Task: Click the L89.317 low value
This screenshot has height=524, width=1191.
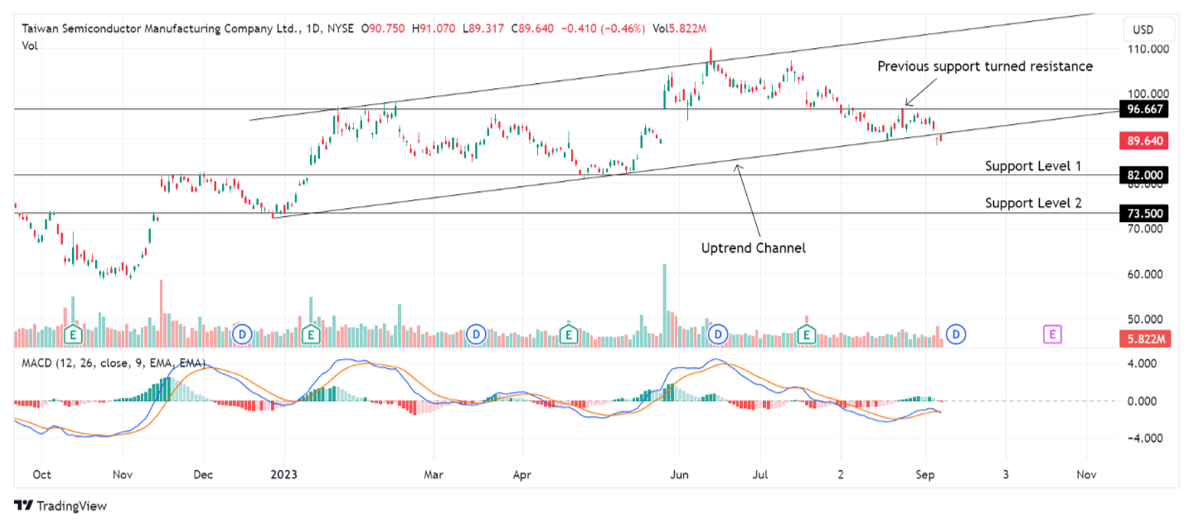Action: (482, 29)
